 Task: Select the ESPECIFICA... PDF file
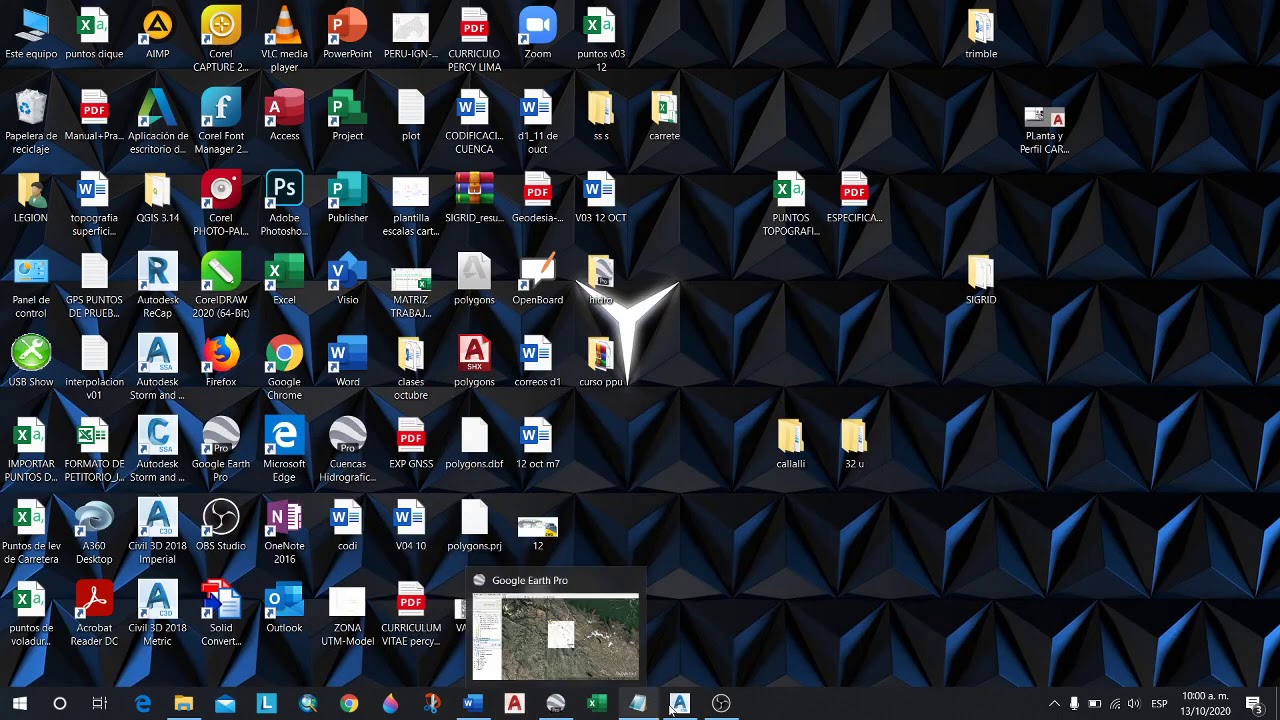click(854, 199)
